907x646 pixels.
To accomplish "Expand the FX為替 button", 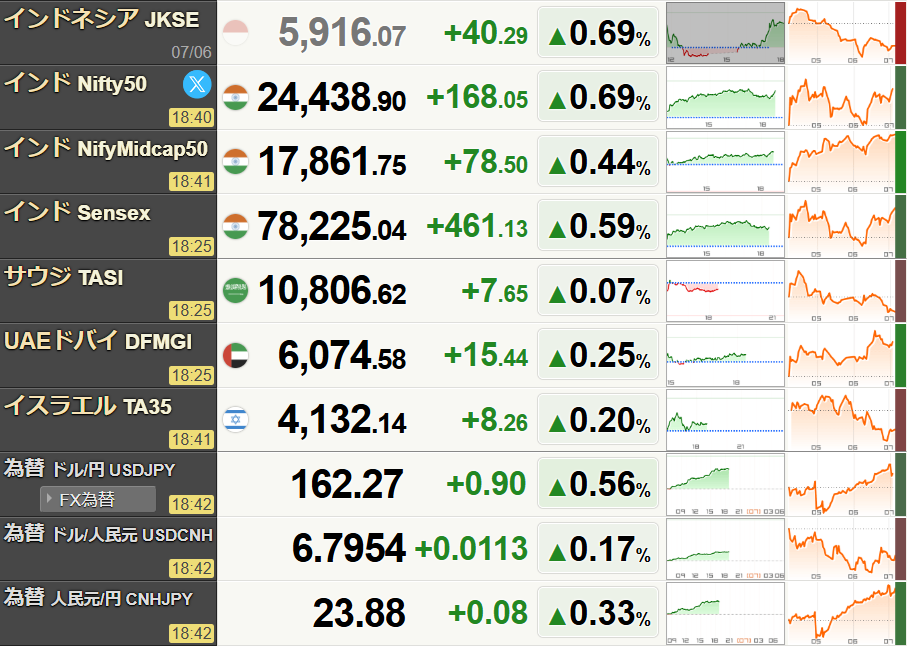I will pyautogui.click(x=98, y=499).
